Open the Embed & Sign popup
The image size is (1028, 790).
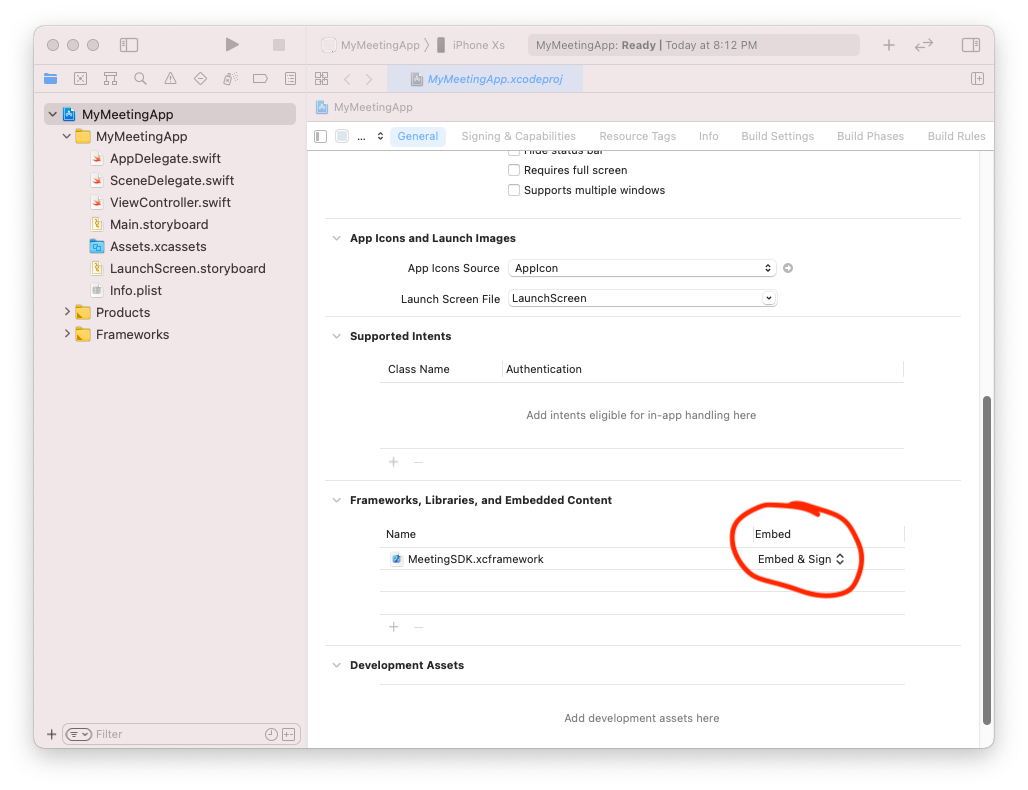pos(801,559)
